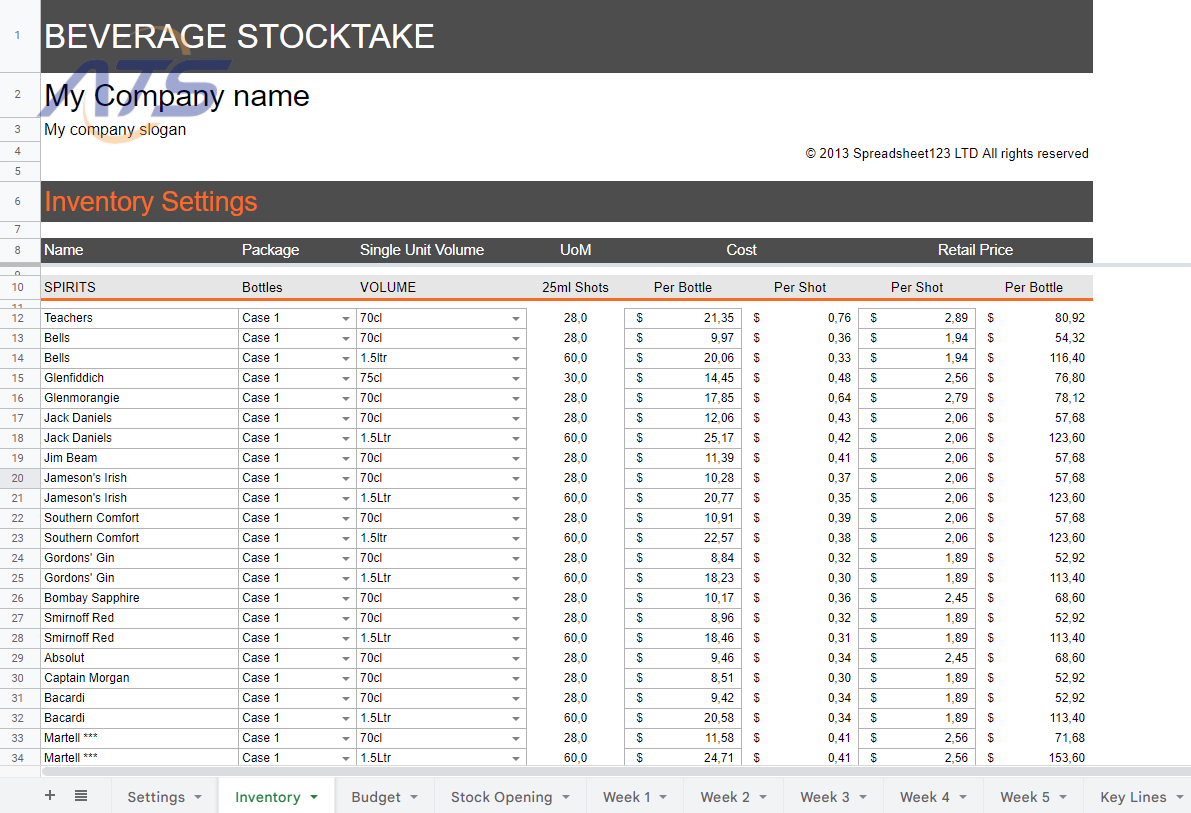
Task: Select the row 20 header
Action: tap(18, 478)
